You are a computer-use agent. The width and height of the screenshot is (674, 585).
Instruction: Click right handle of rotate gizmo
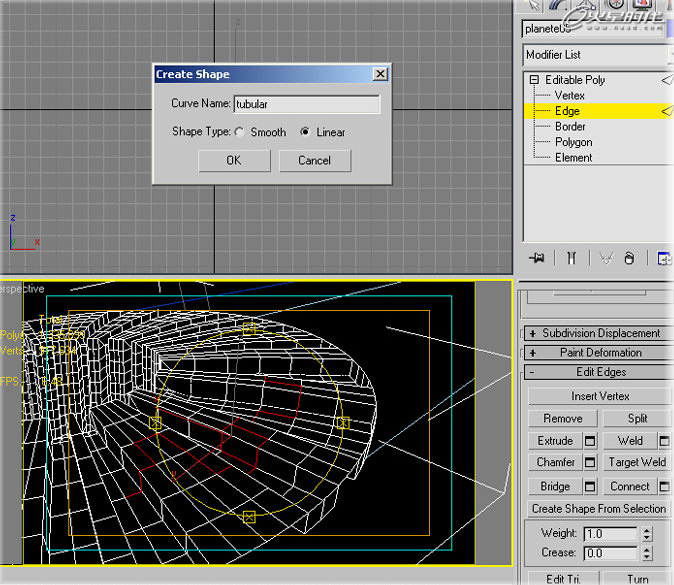[343, 423]
